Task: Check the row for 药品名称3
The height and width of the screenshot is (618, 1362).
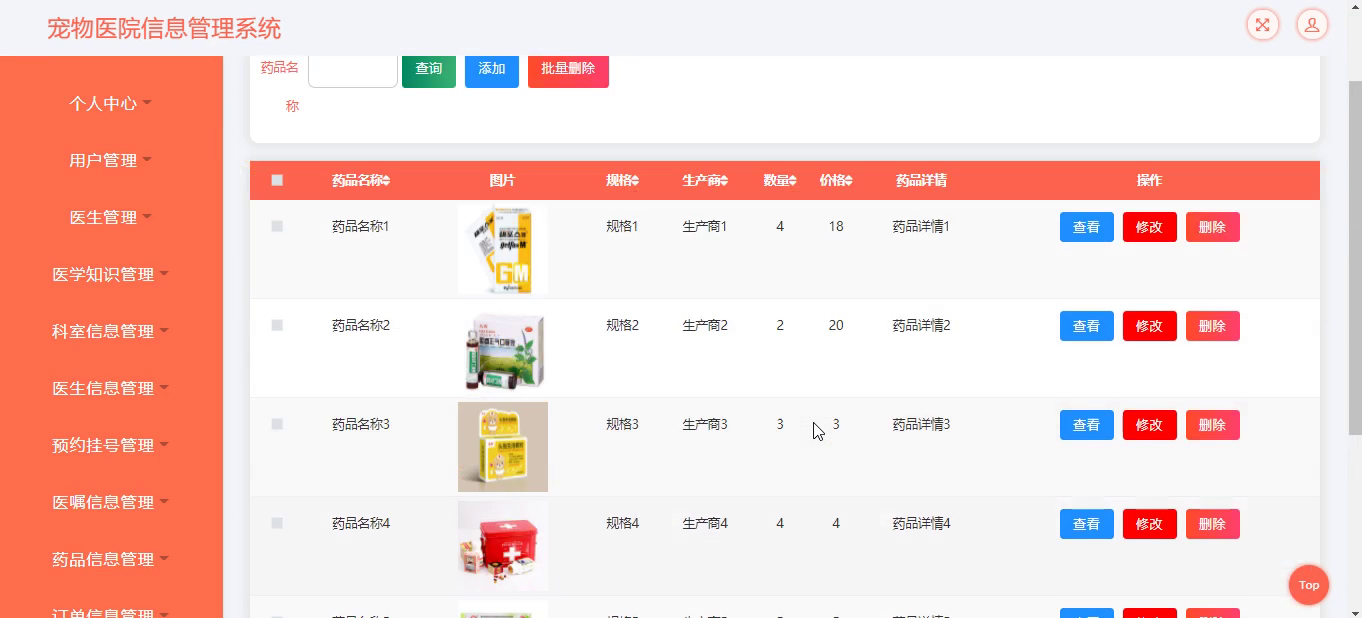Action: (x=277, y=424)
